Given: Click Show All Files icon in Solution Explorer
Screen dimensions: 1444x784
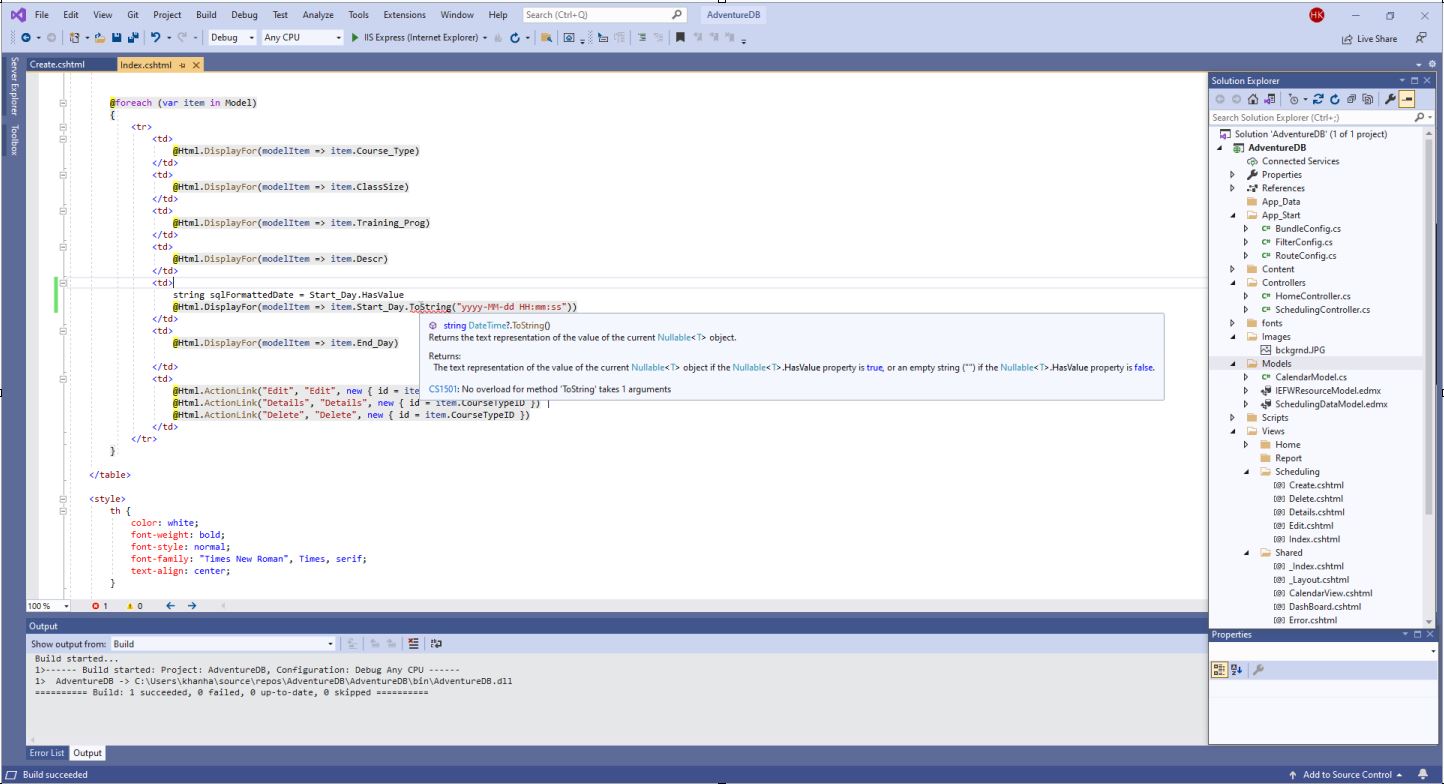Looking at the screenshot, I should pos(1367,100).
